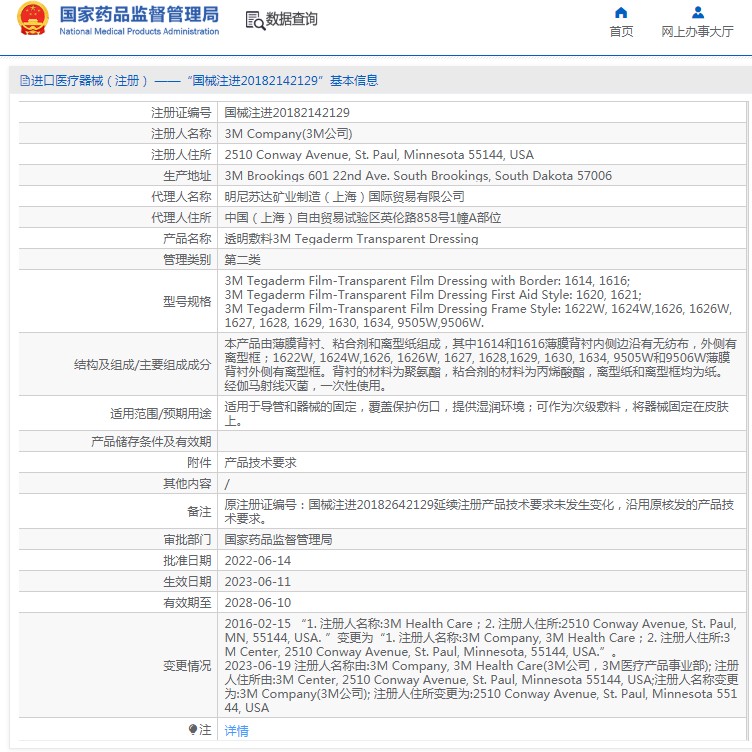The width and height of the screenshot is (752, 752).
Task: Select effective date 2023-06-11
Action: tap(258, 582)
